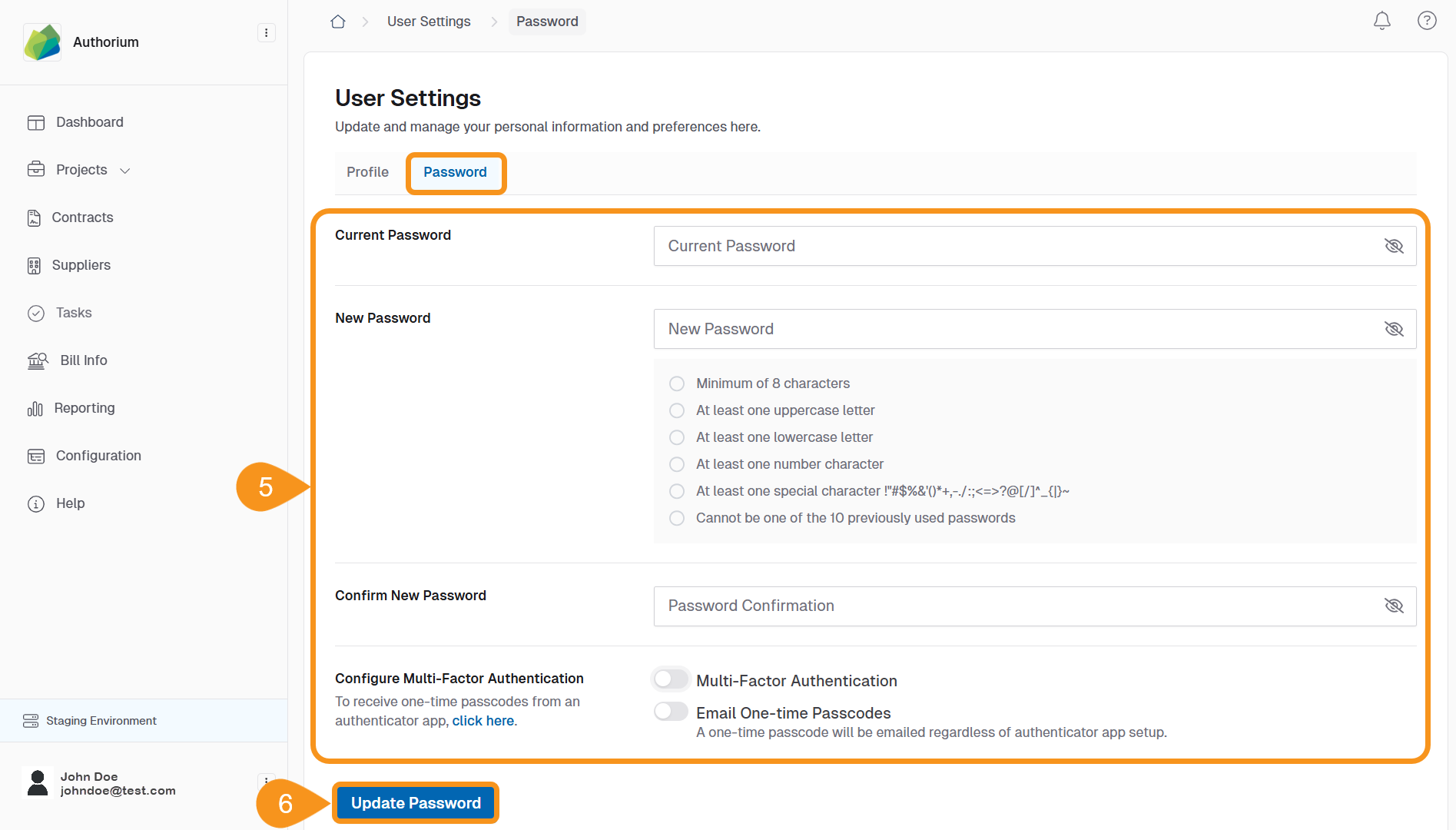Screen dimensions: 1456x830
Task: Enable Multi-Factor Authentication toggle
Action: pos(670,679)
